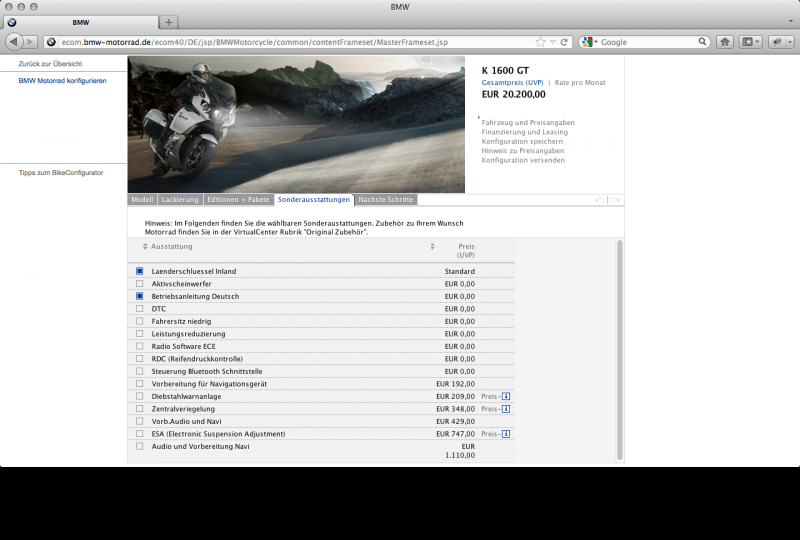Select the Sonderausstattungen tab
The image size is (800, 540).
point(314,200)
